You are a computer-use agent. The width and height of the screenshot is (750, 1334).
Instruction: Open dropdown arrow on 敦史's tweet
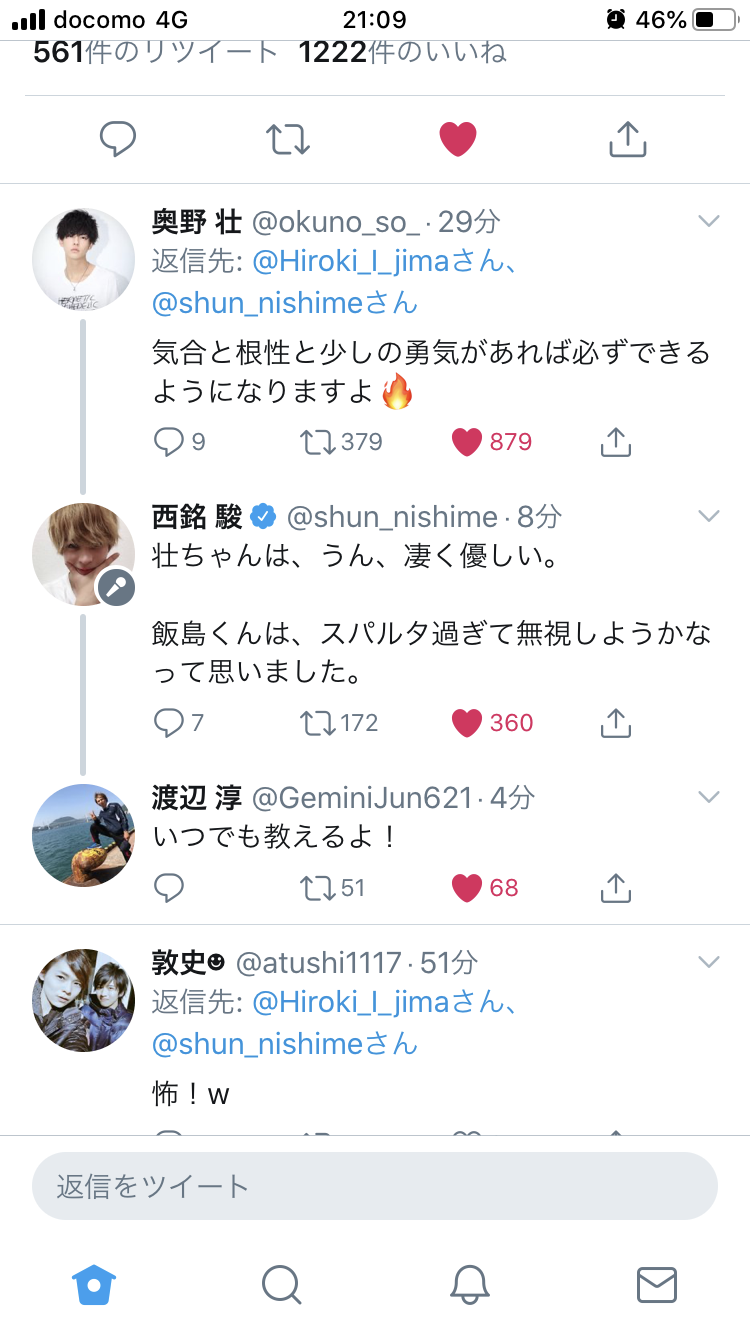[x=708, y=962]
